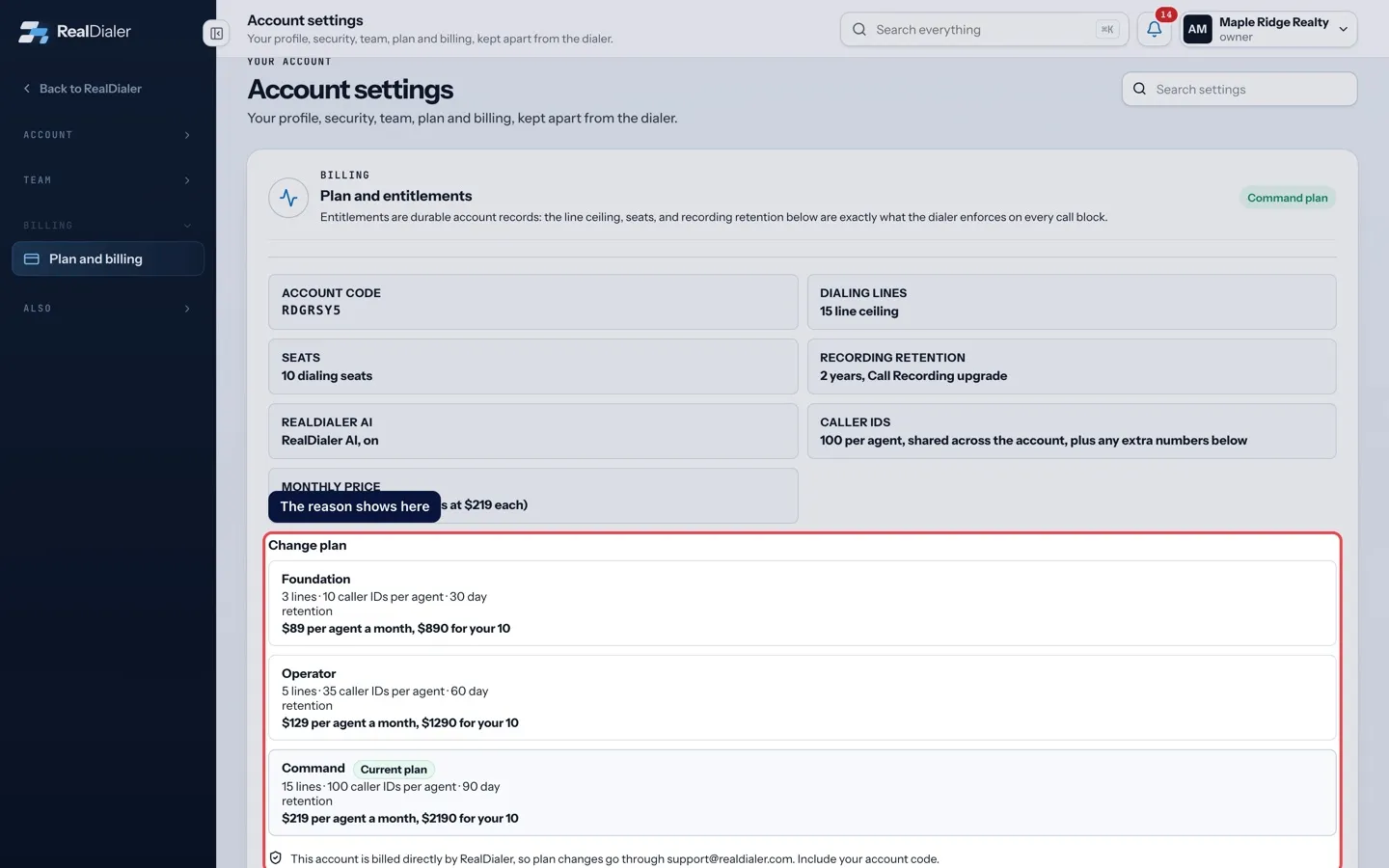
Task: Click $129 per agent a month price
Action: [400, 723]
